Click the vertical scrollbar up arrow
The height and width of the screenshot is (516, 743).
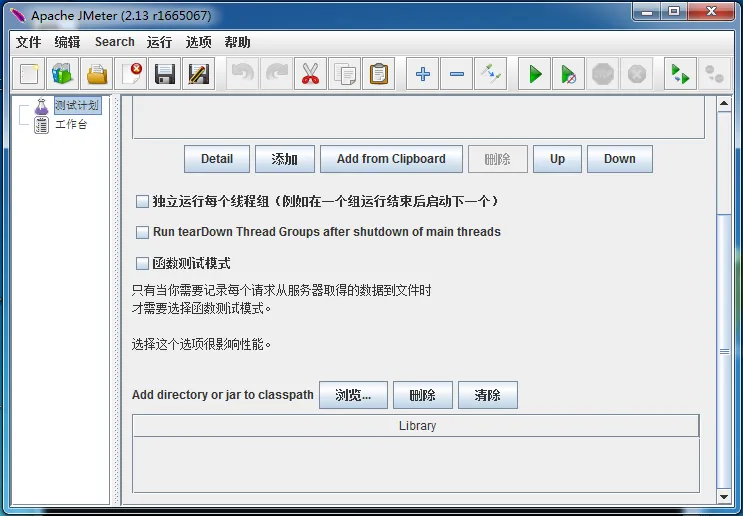click(724, 104)
